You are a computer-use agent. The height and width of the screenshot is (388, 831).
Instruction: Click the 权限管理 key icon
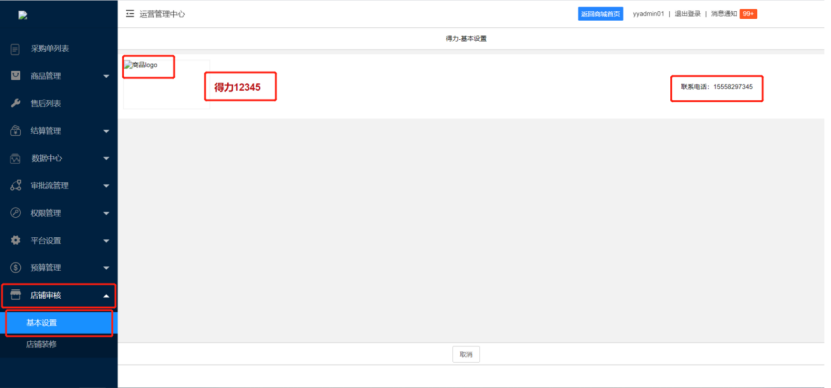tap(15, 213)
